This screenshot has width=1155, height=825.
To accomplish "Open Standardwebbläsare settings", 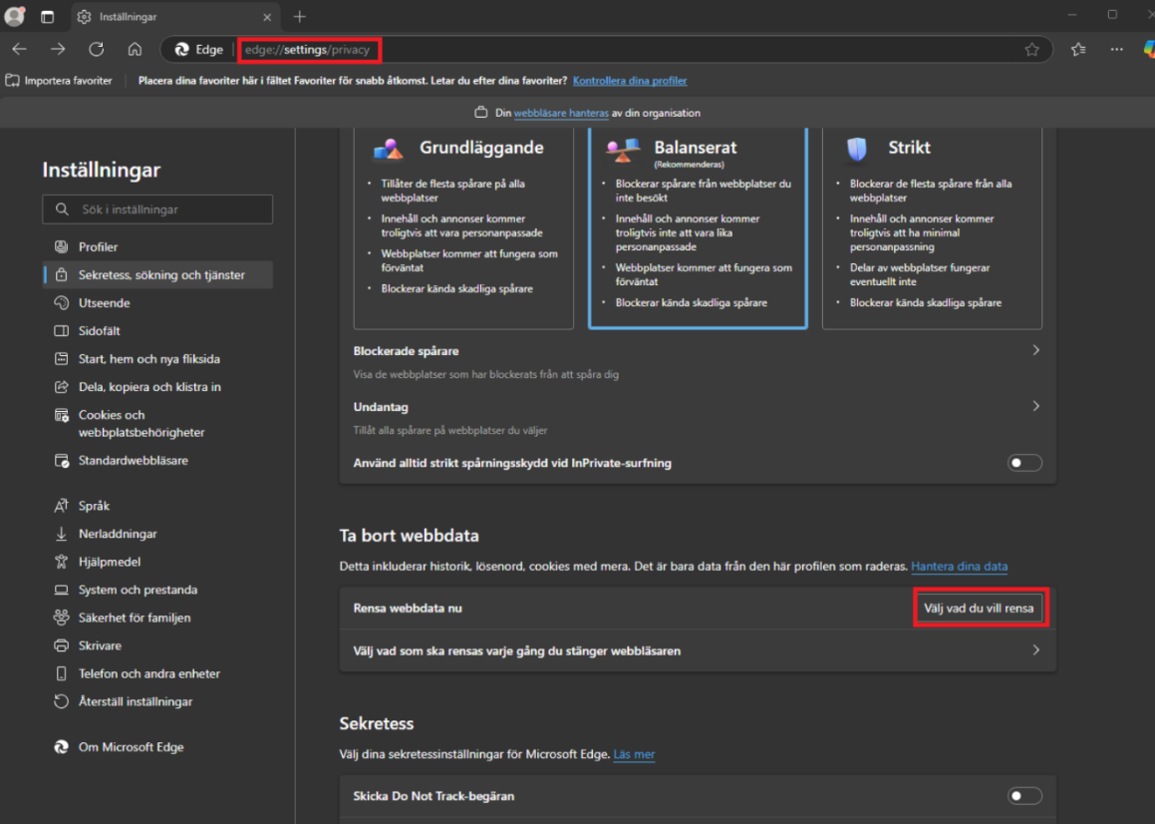I will click(158, 460).
